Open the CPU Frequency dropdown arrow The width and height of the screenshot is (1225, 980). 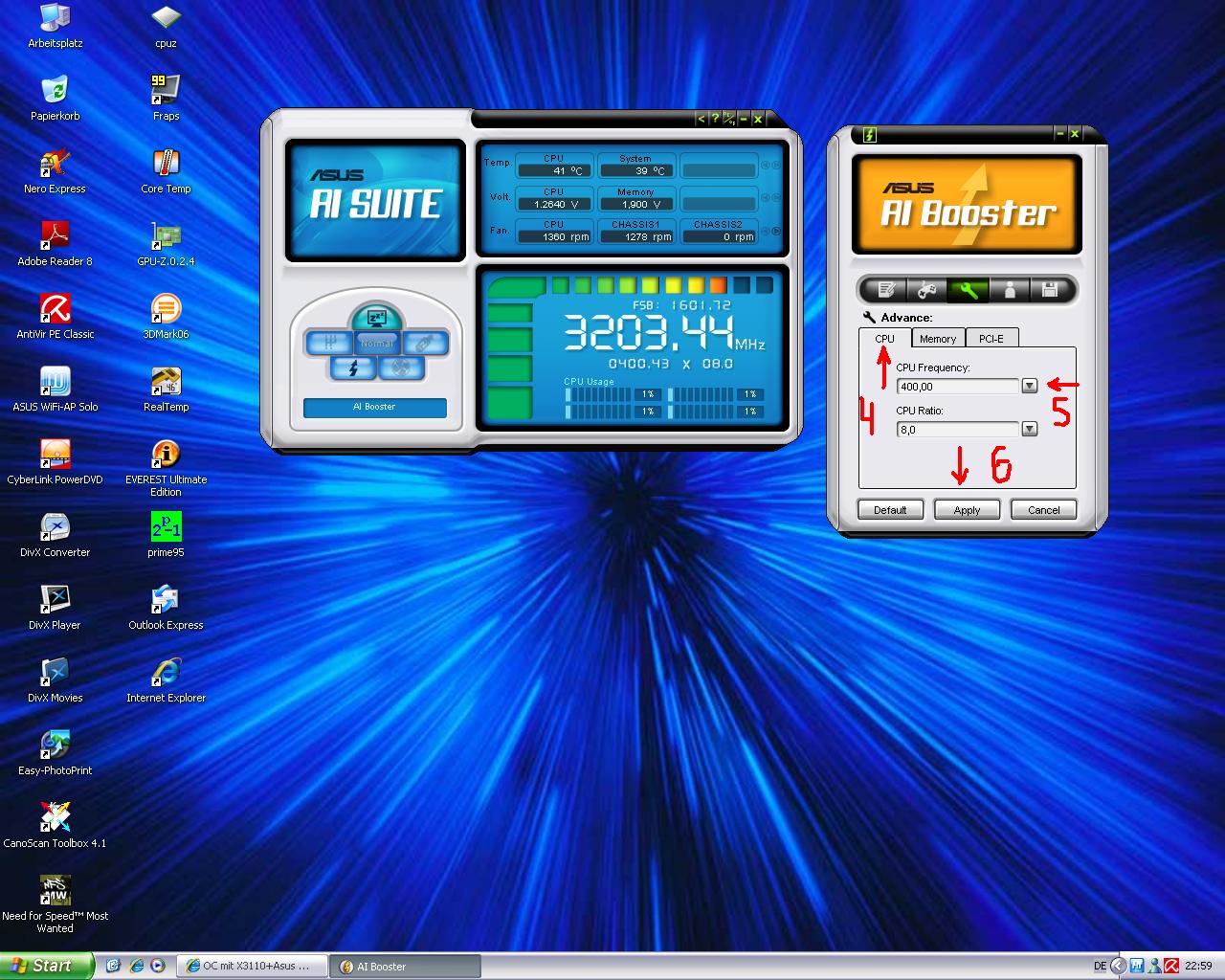[1030, 386]
